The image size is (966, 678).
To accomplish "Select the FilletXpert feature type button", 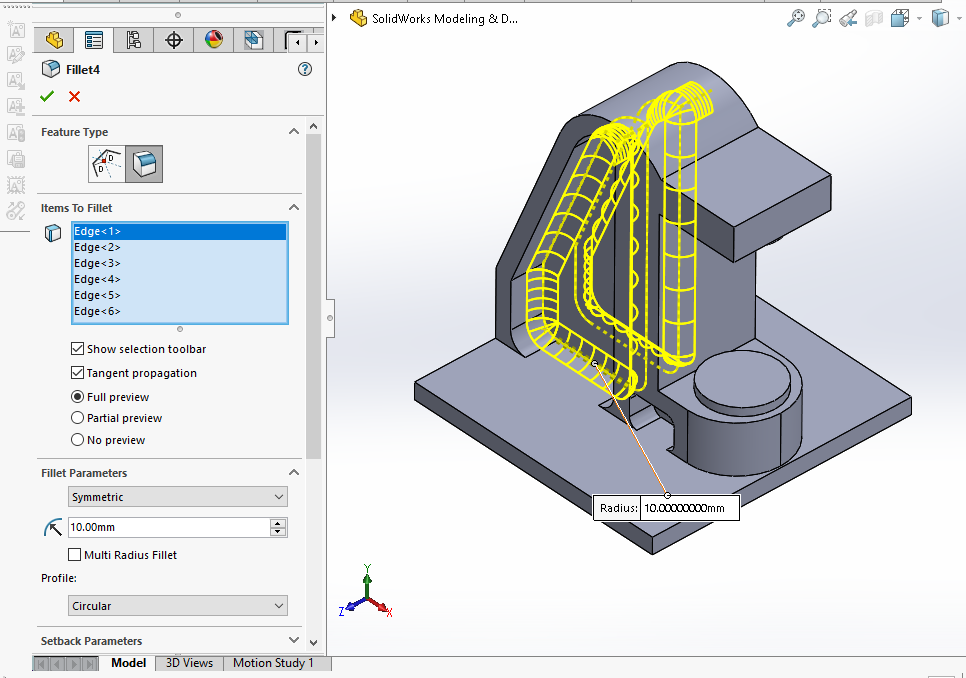I will [108, 163].
